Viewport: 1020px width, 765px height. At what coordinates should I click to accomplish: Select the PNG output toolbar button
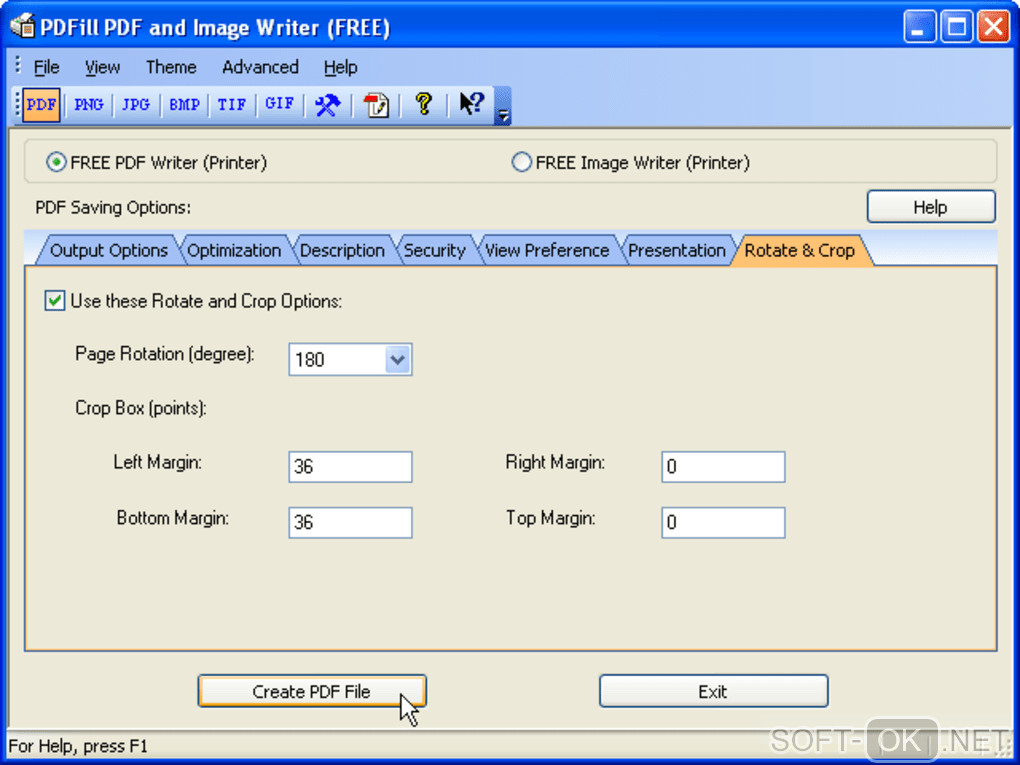[x=88, y=105]
